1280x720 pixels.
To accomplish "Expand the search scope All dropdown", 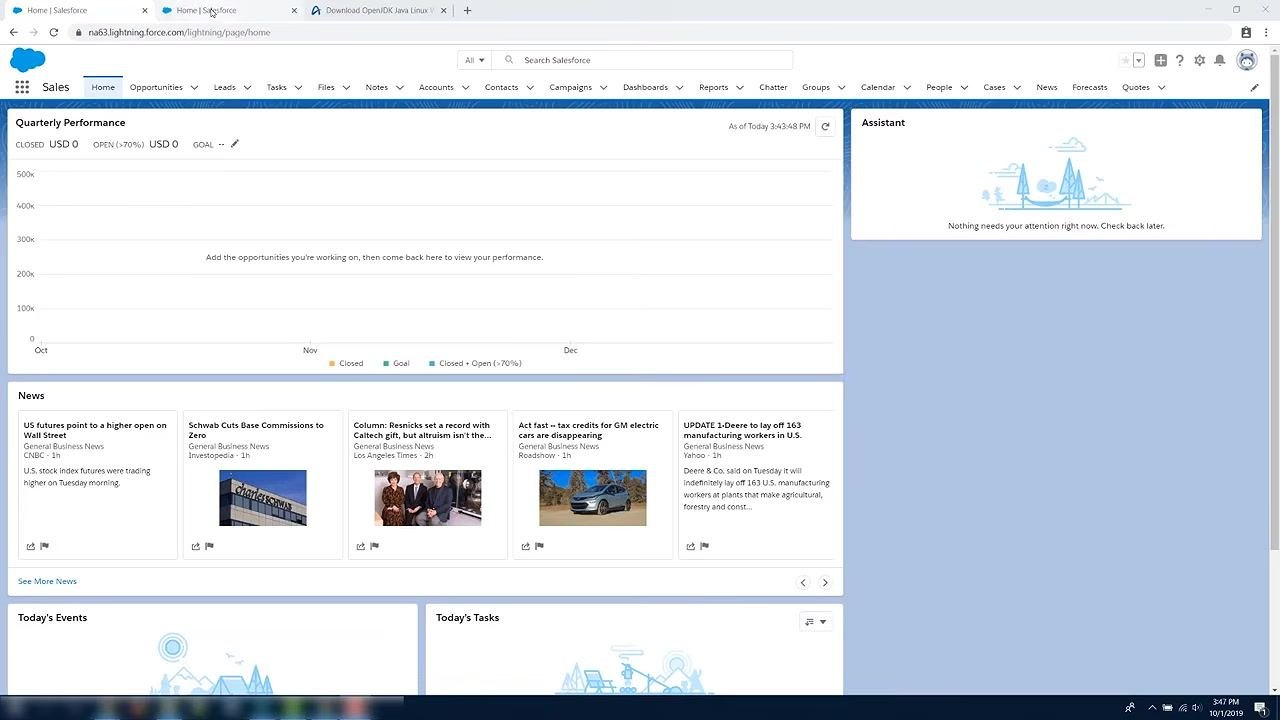I will click(474, 60).
